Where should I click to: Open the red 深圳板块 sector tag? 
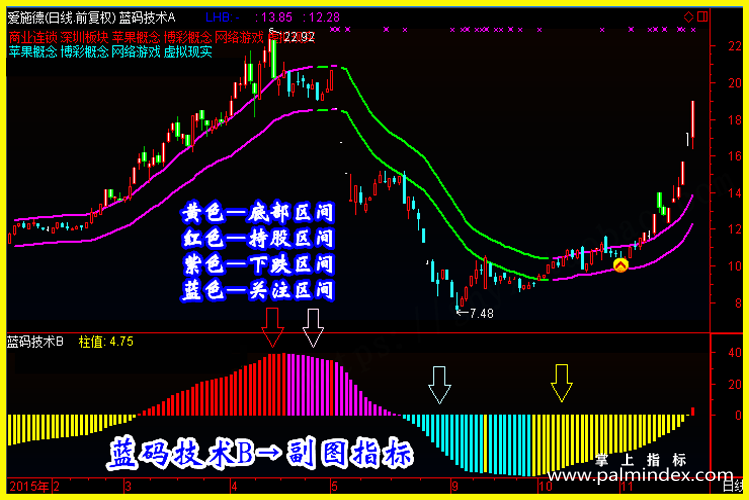click(85, 37)
